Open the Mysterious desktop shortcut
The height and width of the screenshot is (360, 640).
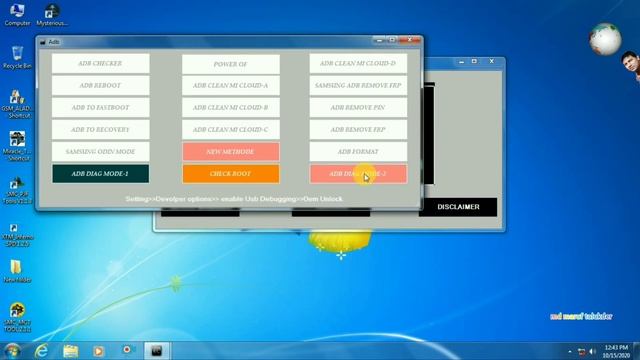[x=52, y=15]
